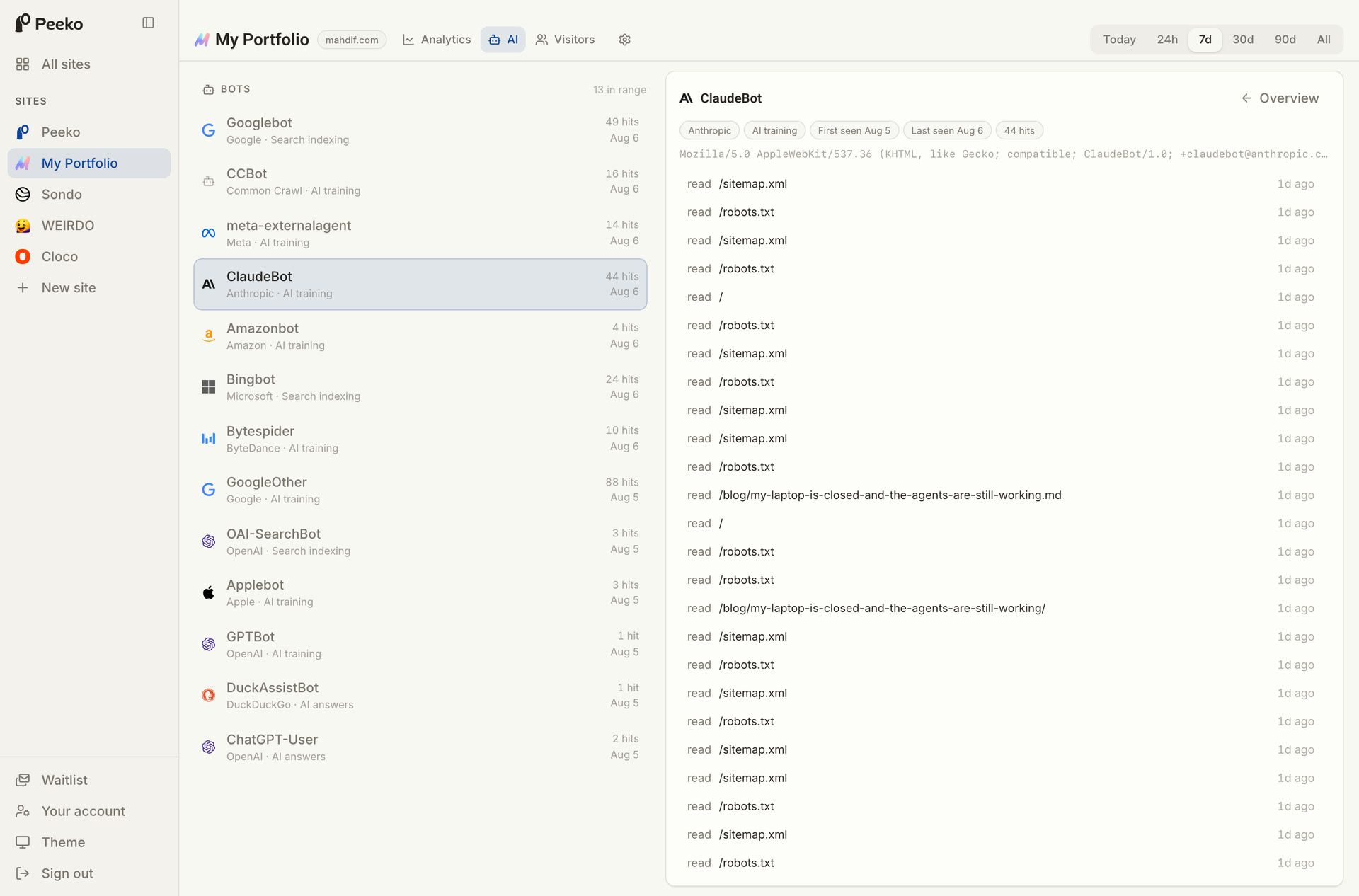Click the All sites grid icon
Image resolution: width=1359 pixels, height=896 pixels.
23,64
